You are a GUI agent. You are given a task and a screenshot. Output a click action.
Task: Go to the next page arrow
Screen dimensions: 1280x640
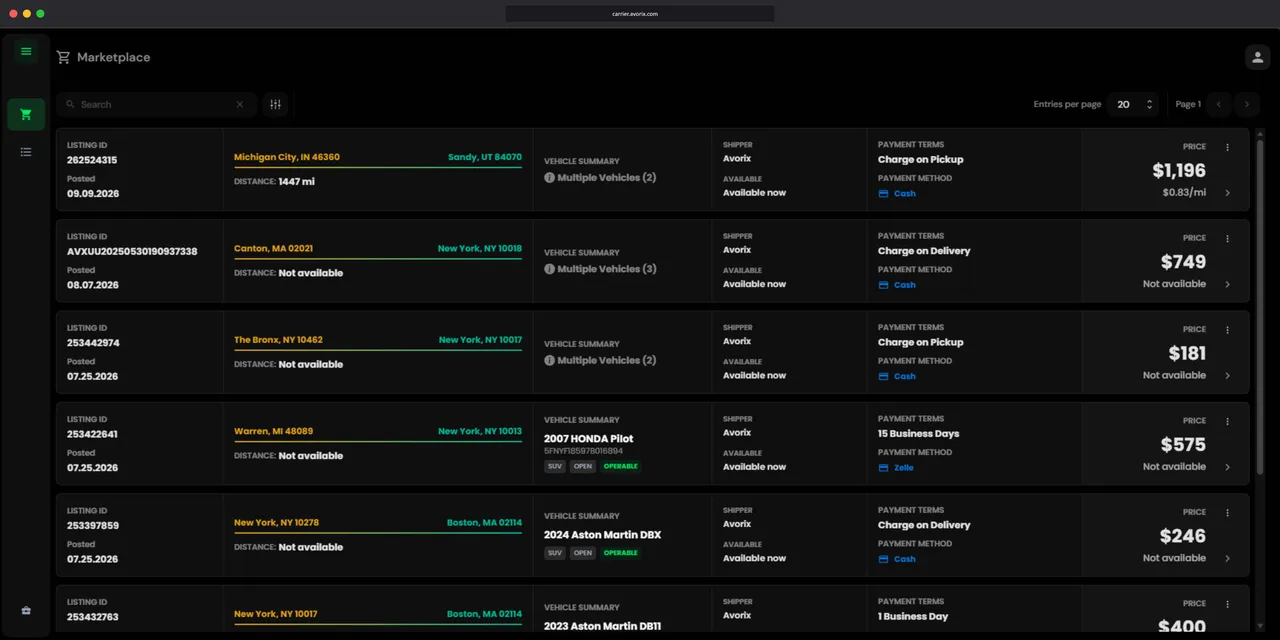pos(1245,104)
